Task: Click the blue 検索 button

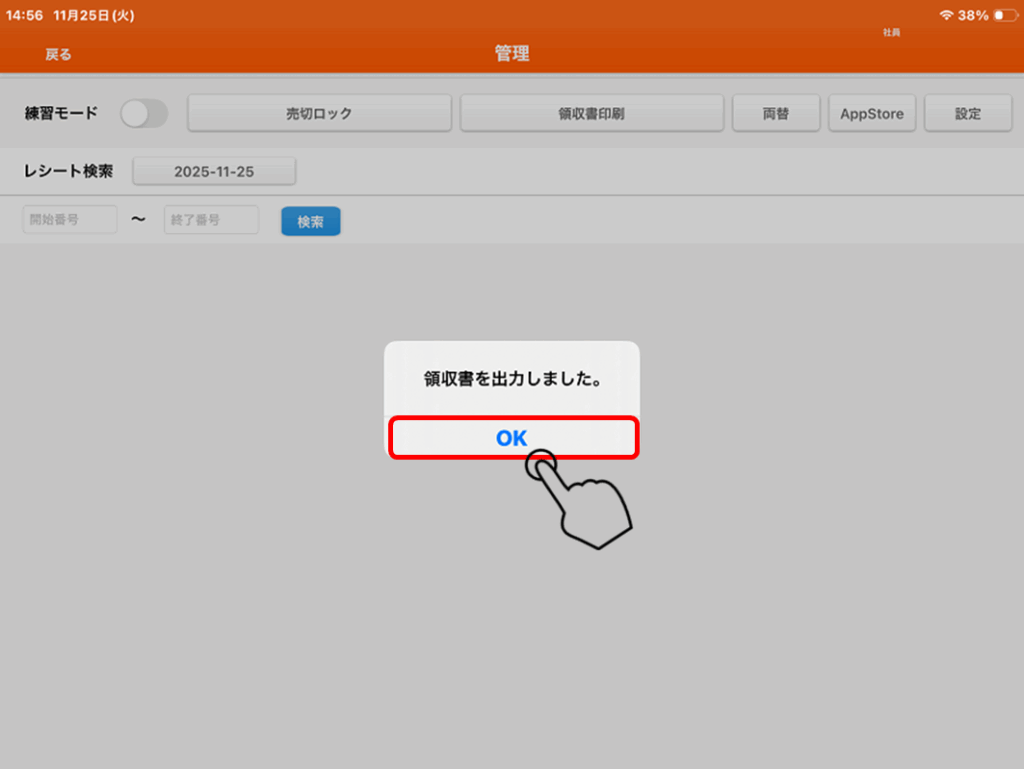Action: click(310, 221)
